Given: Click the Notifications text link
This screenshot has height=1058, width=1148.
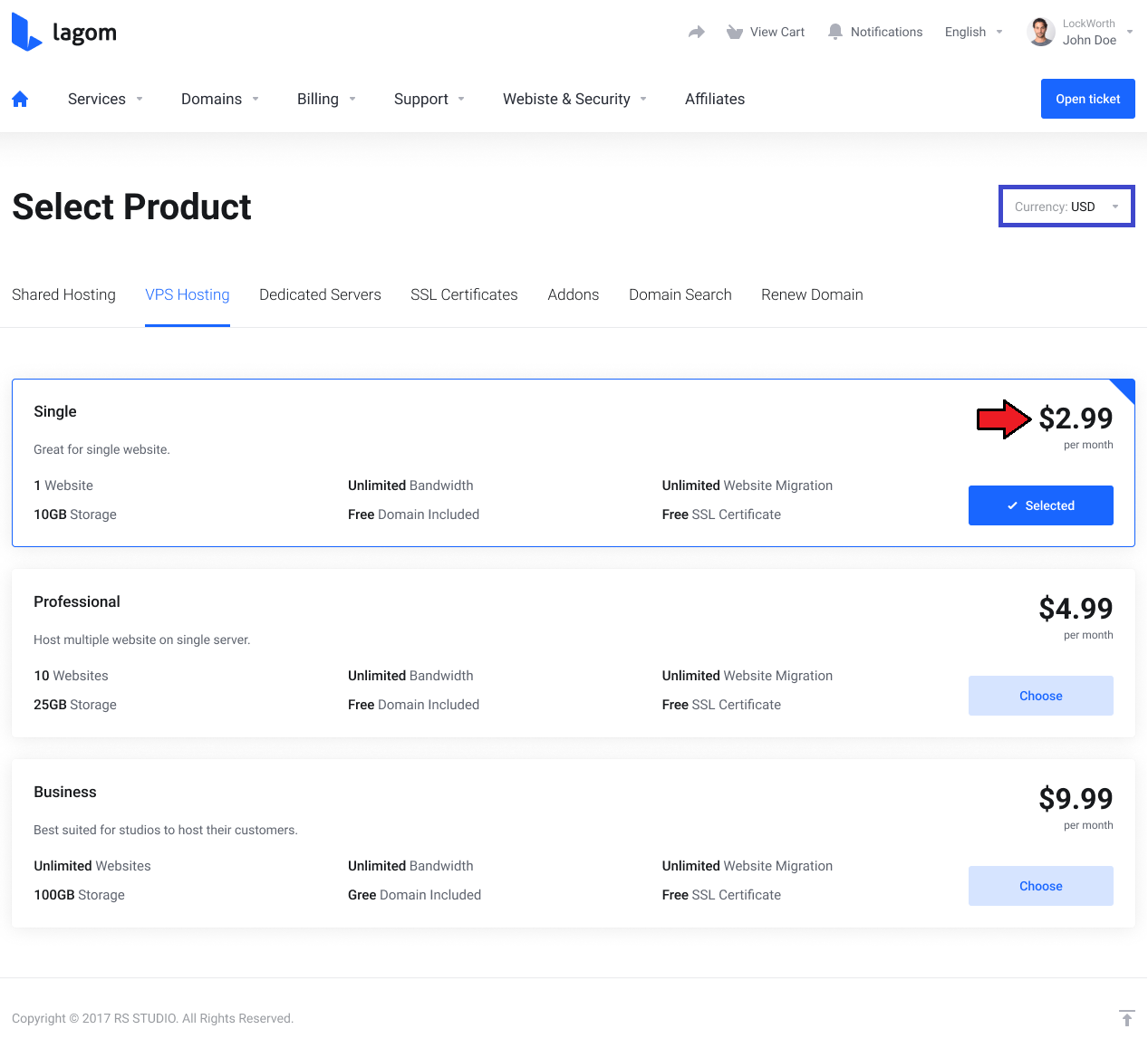Looking at the screenshot, I should [886, 32].
